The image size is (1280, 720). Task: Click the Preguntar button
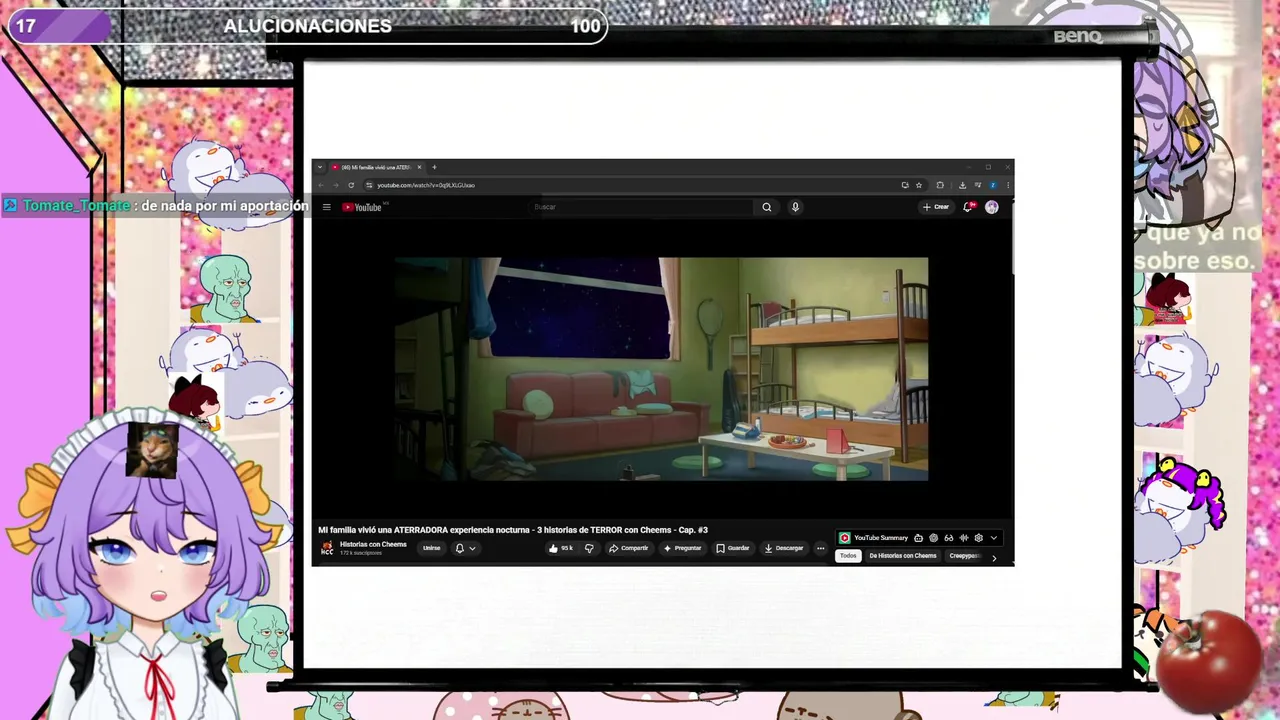[682, 548]
